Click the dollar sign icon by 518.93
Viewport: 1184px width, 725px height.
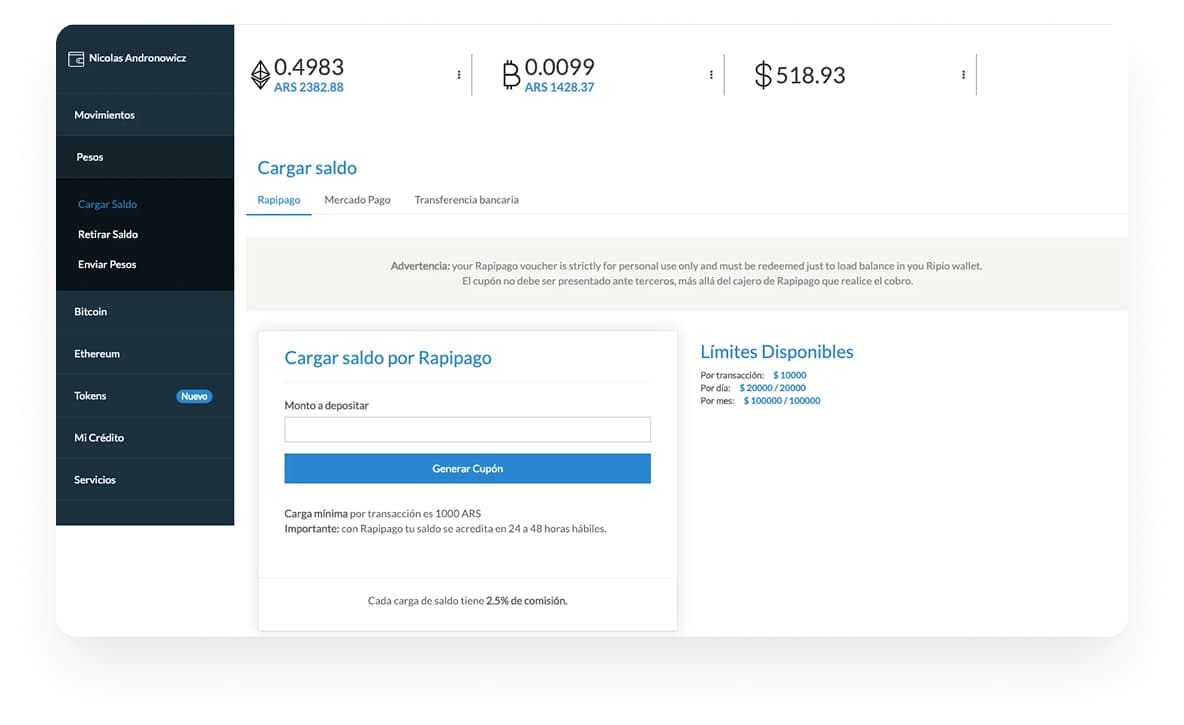click(763, 75)
